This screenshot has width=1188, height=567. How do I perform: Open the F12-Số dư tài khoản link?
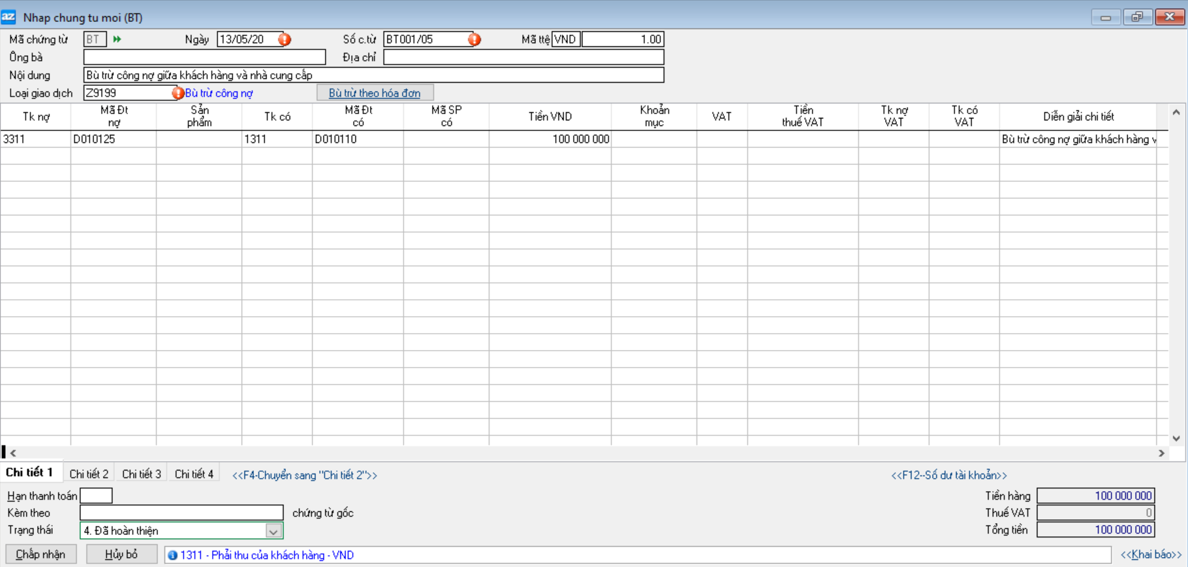pyautogui.click(x=948, y=476)
